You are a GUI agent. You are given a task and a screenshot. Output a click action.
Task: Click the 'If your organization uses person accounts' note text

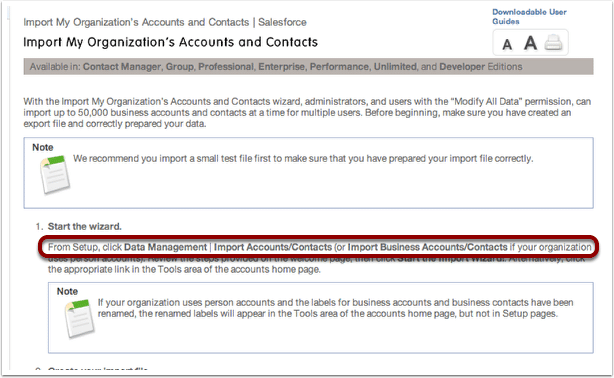(335, 308)
